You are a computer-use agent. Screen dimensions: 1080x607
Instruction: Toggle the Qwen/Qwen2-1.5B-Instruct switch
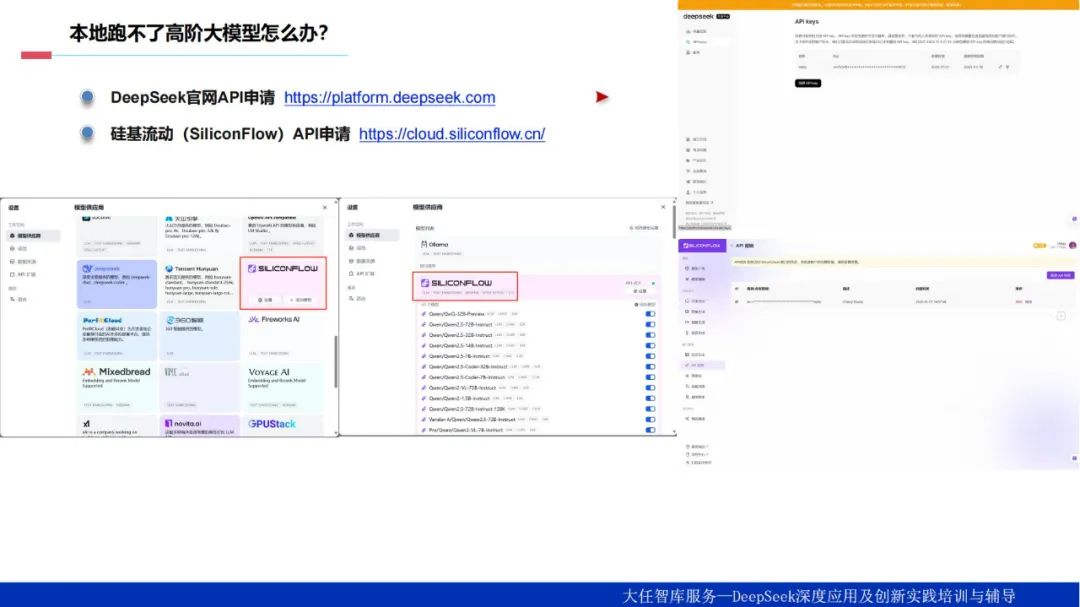click(x=650, y=398)
